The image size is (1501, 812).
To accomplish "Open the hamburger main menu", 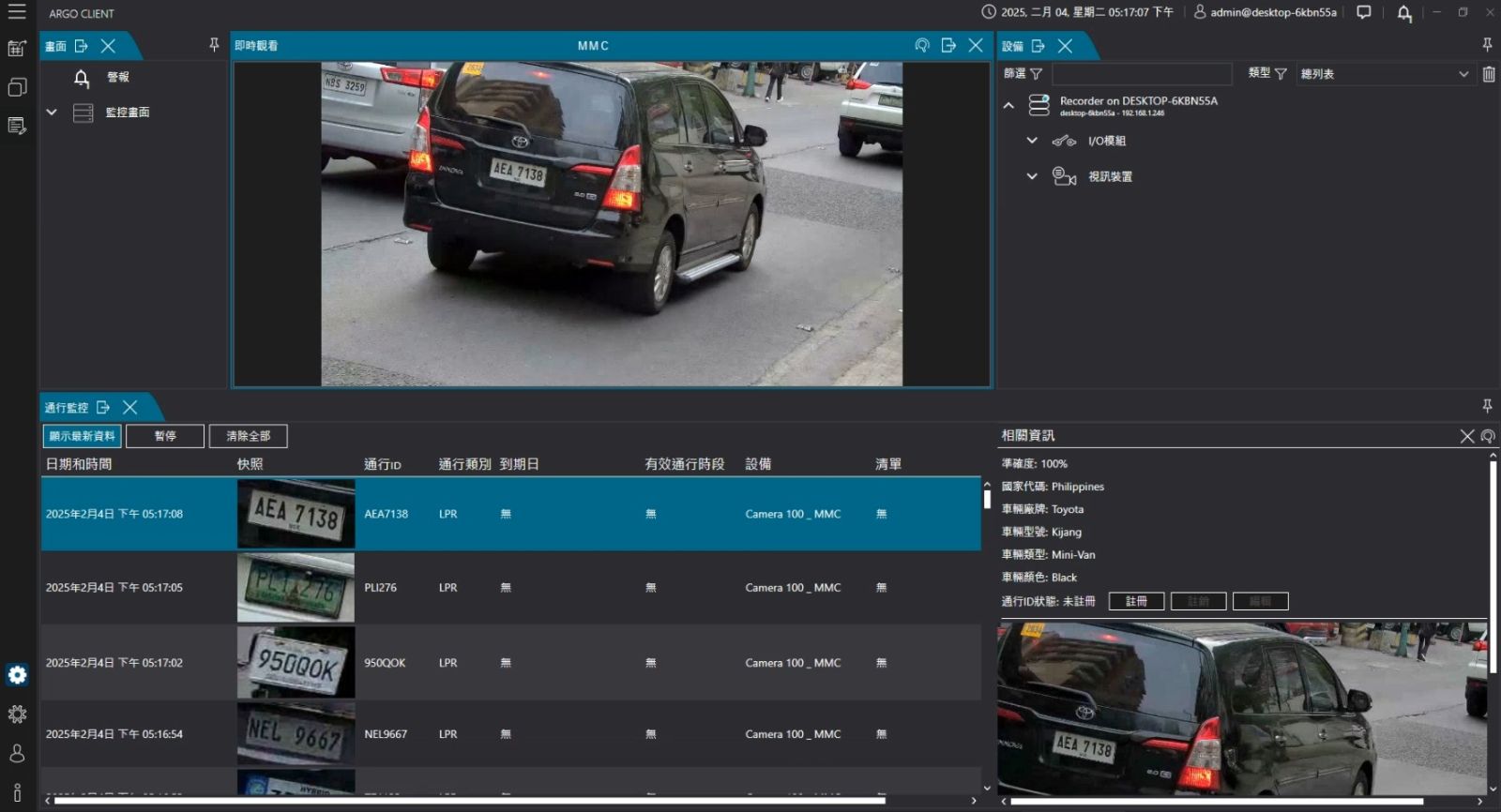I will tap(17, 12).
